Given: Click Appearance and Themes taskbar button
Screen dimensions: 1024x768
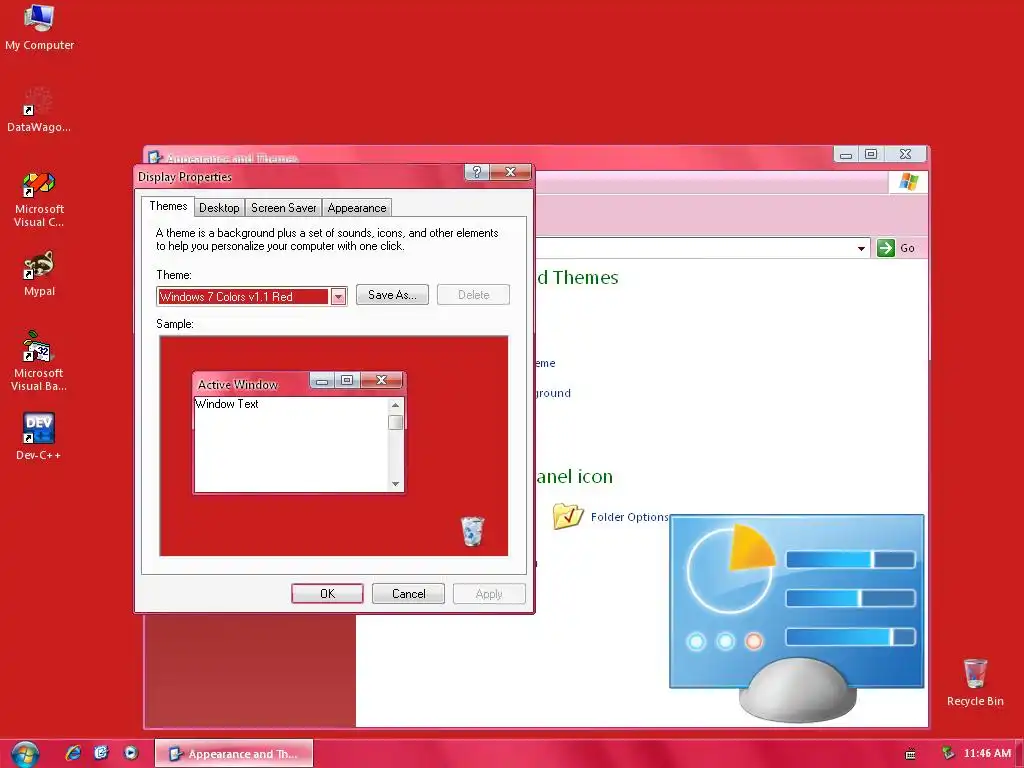Looking at the screenshot, I should pyautogui.click(x=234, y=754).
